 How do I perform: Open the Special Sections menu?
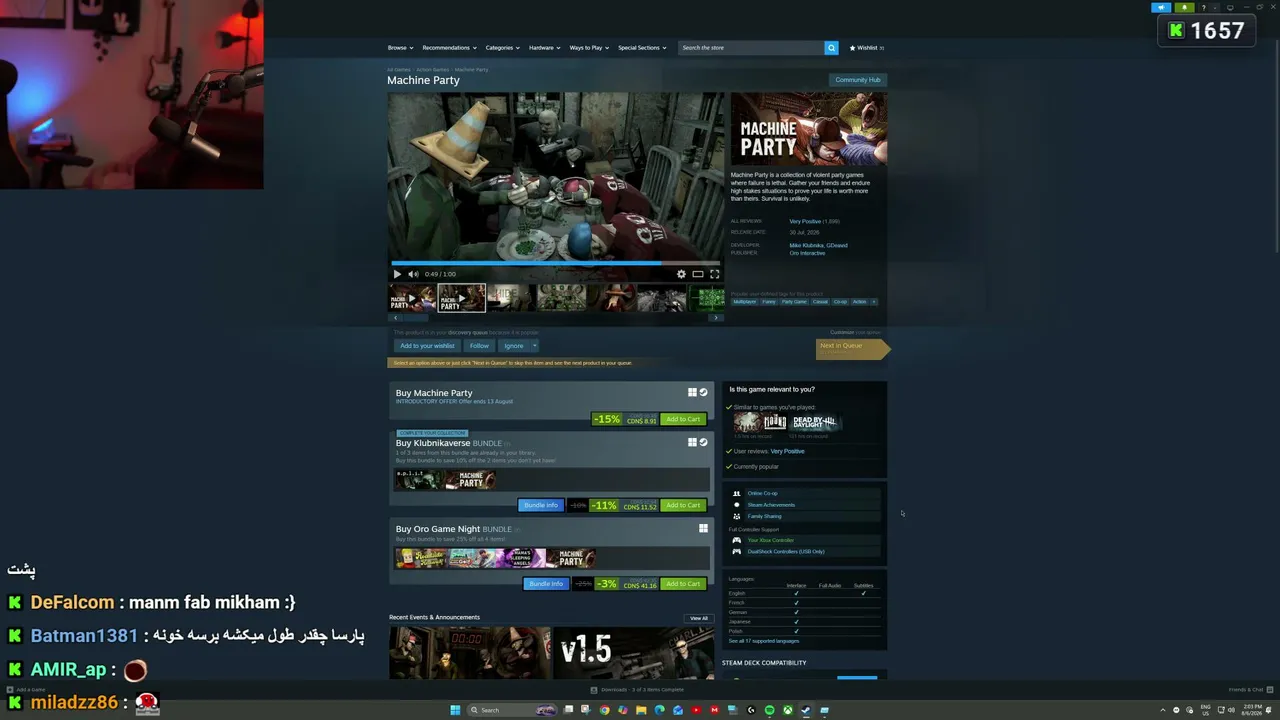(642, 48)
